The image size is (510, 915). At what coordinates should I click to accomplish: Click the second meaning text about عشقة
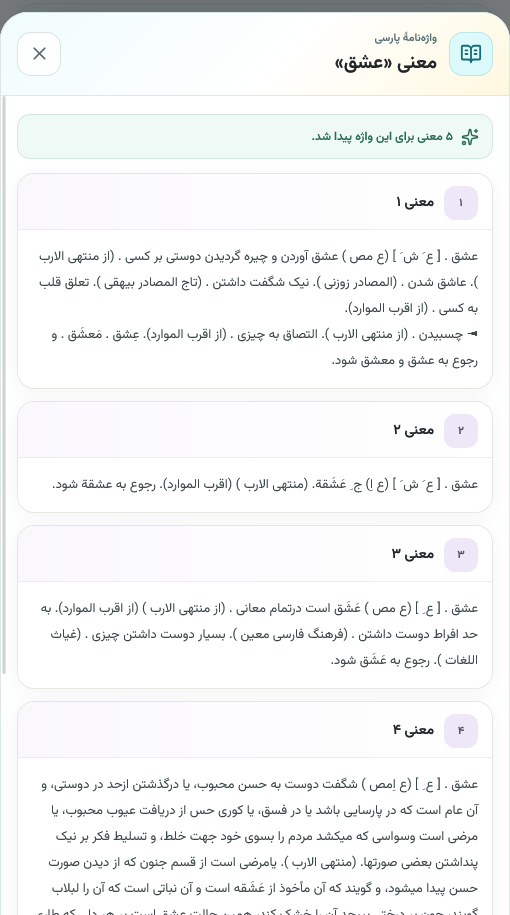(x=265, y=485)
